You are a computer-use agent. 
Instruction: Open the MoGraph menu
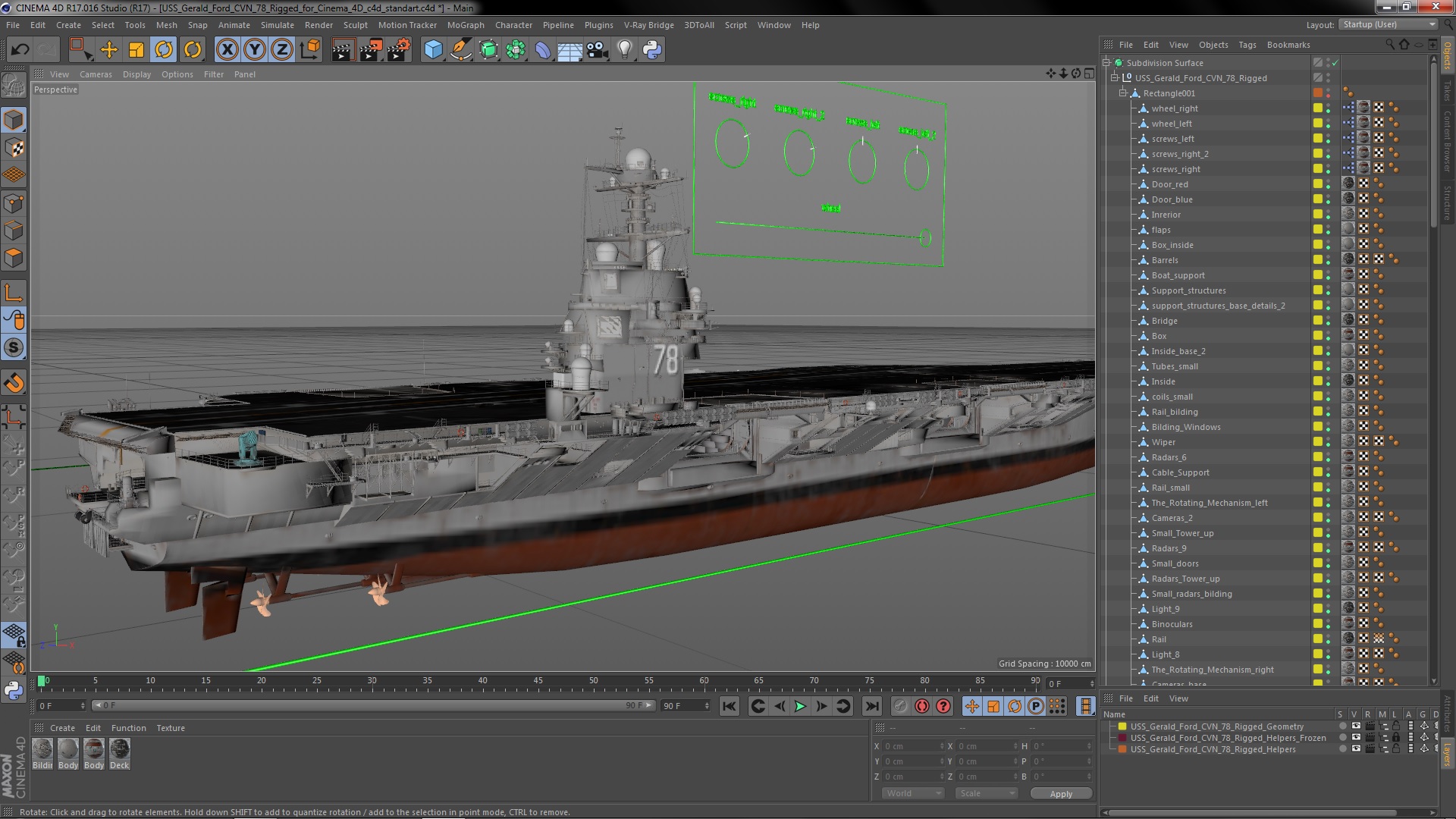pyautogui.click(x=466, y=25)
